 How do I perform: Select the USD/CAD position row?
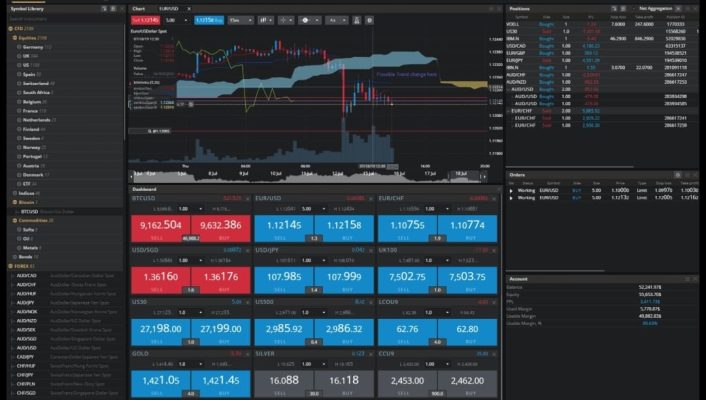[602, 46]
